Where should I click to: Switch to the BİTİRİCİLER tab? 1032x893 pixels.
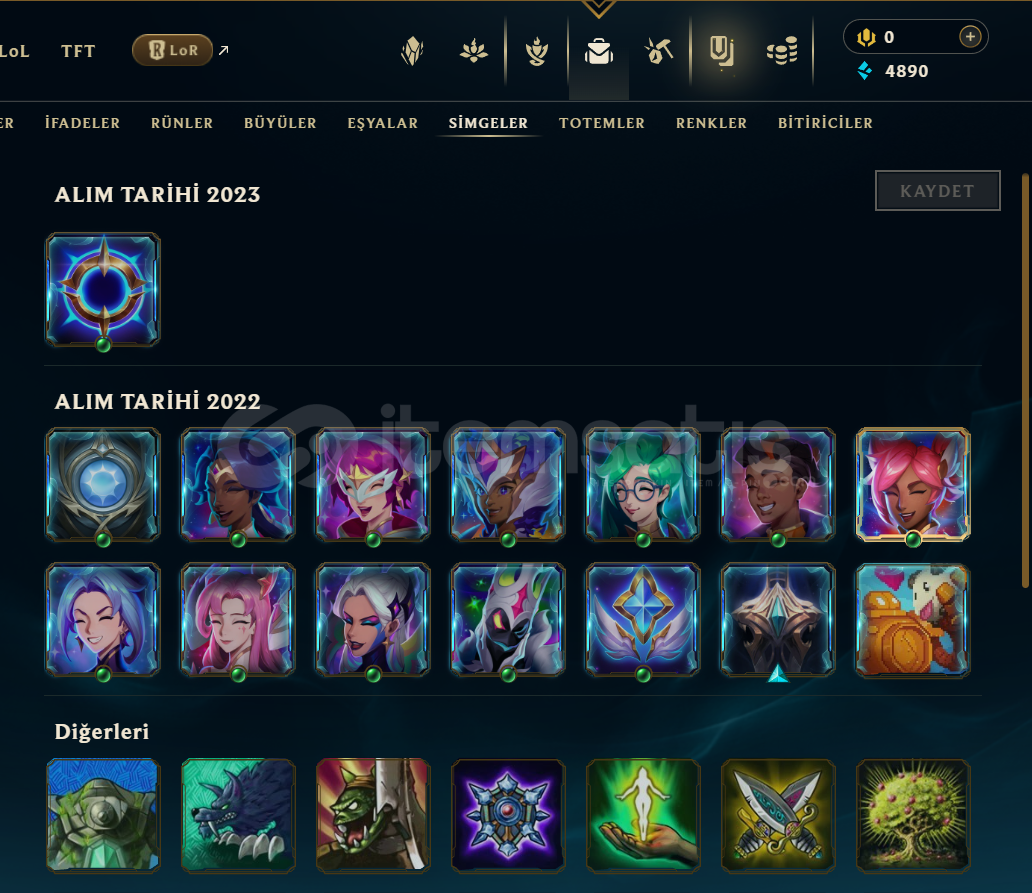[825, 123]
